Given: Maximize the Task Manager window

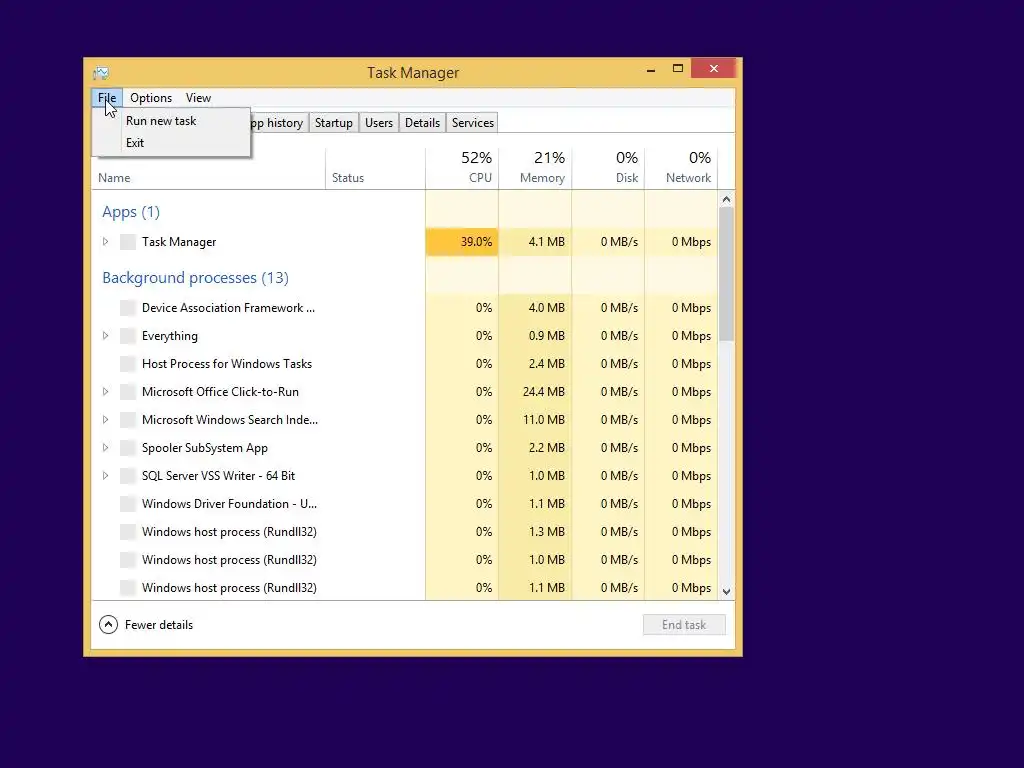Looking at the screenshot, I should click(x=678, y=69).
